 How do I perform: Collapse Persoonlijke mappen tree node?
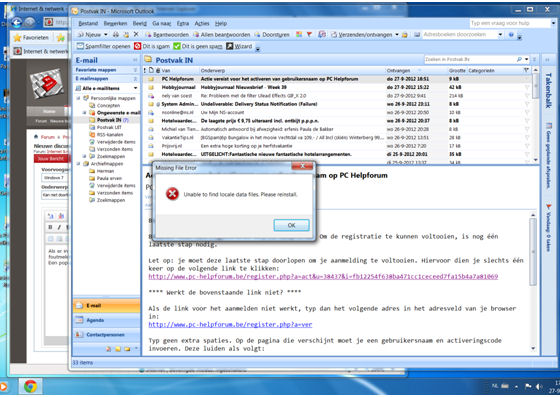coord(78,98)
